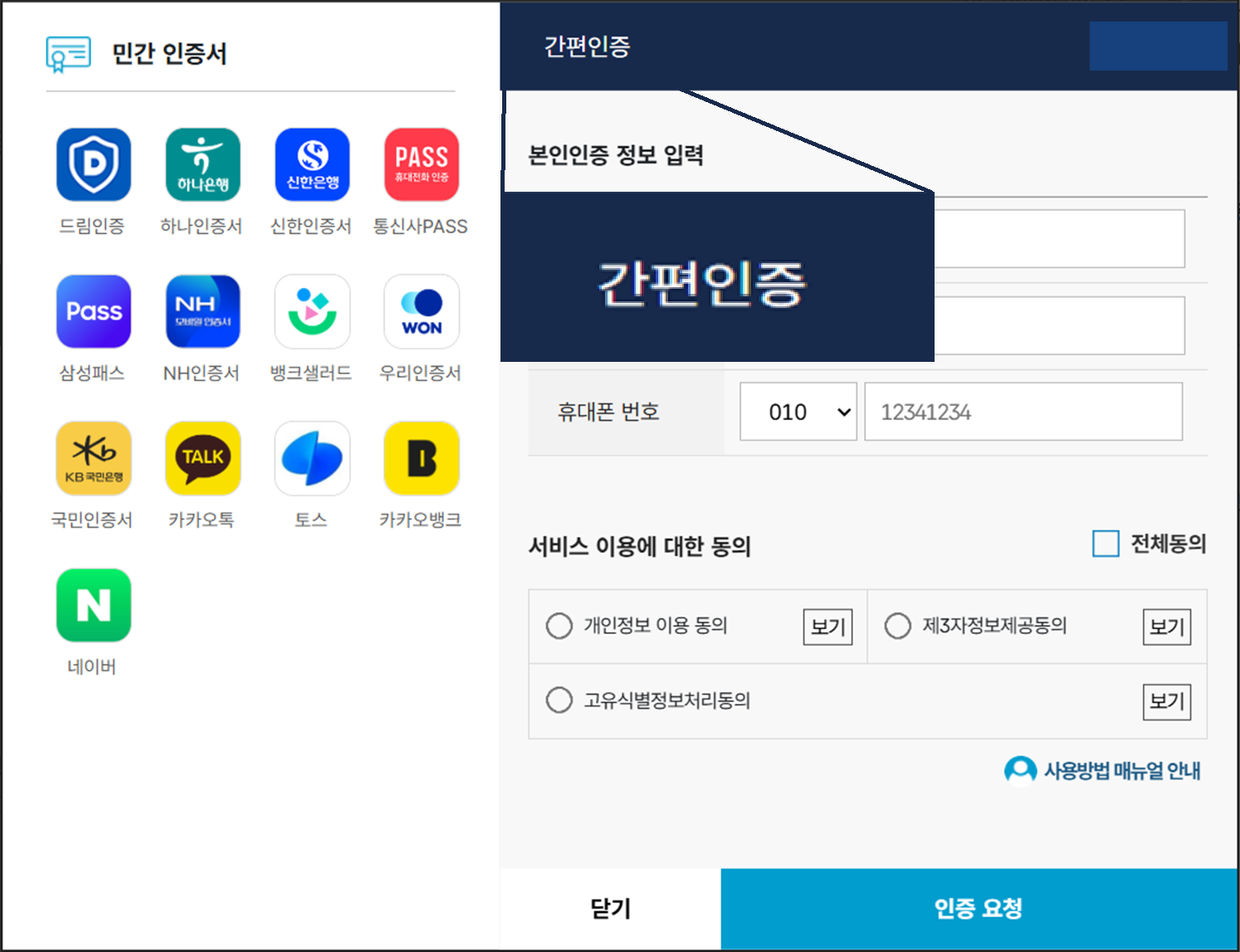The image size is (1240, 952).
Task: View 개인정보 이용 동의 terms with 보기
Action: pyautogui.click(x=827, y=627)
